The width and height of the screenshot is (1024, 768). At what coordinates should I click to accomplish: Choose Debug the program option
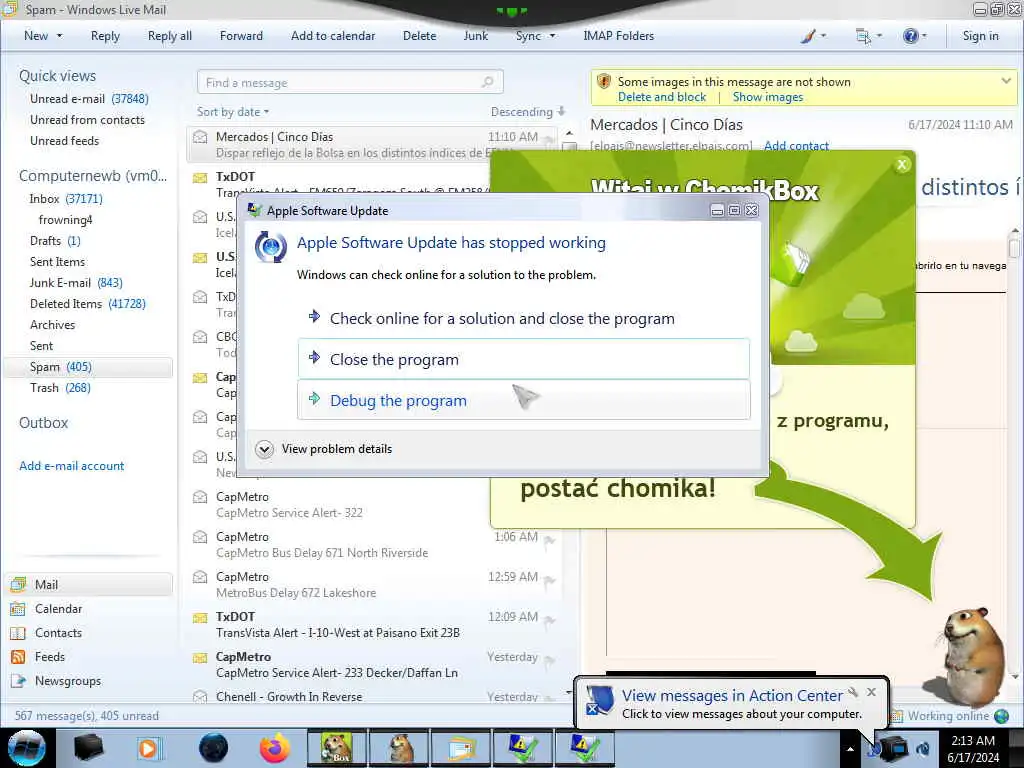point(524,400)
